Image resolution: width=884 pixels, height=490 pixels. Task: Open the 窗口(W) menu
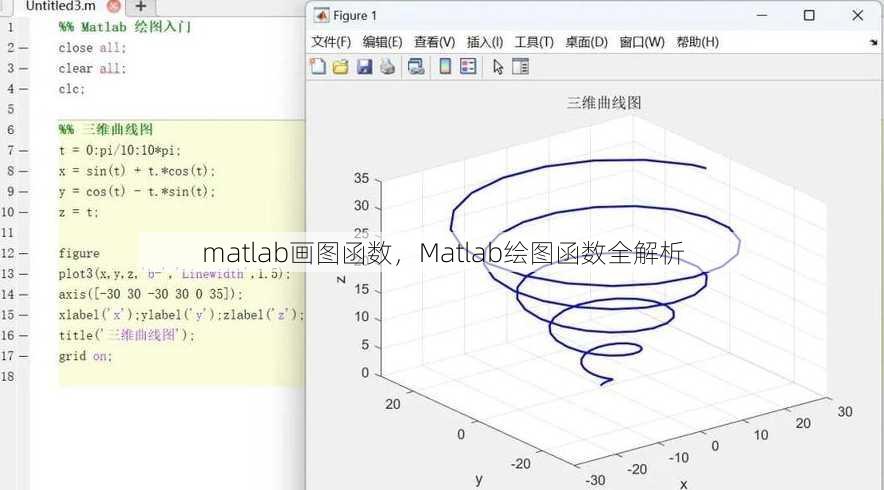pos(642,42)
